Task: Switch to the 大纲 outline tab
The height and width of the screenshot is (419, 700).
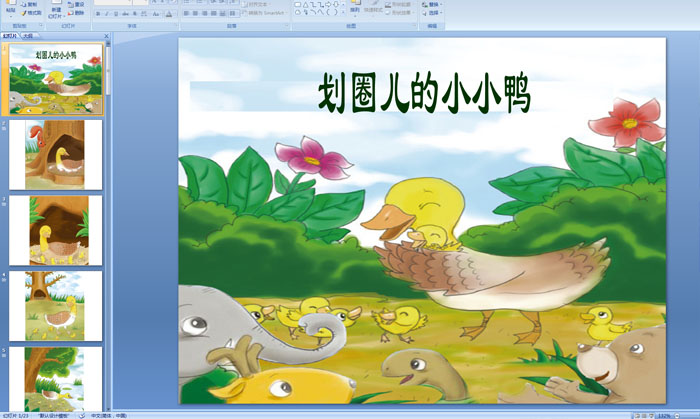Action: click(28, 36)
